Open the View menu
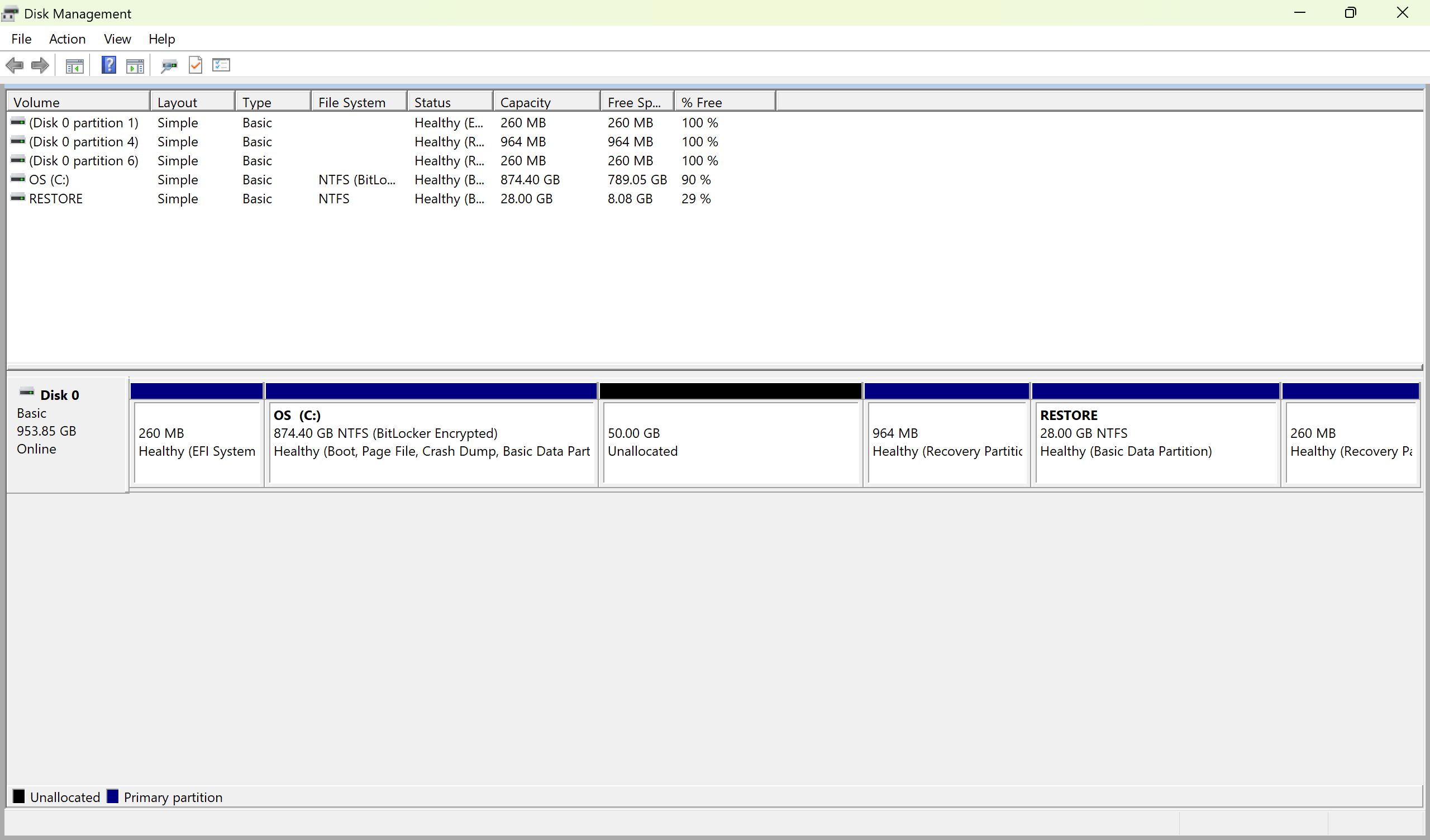Screen dimensions: 1430x840 coord(117,39)
